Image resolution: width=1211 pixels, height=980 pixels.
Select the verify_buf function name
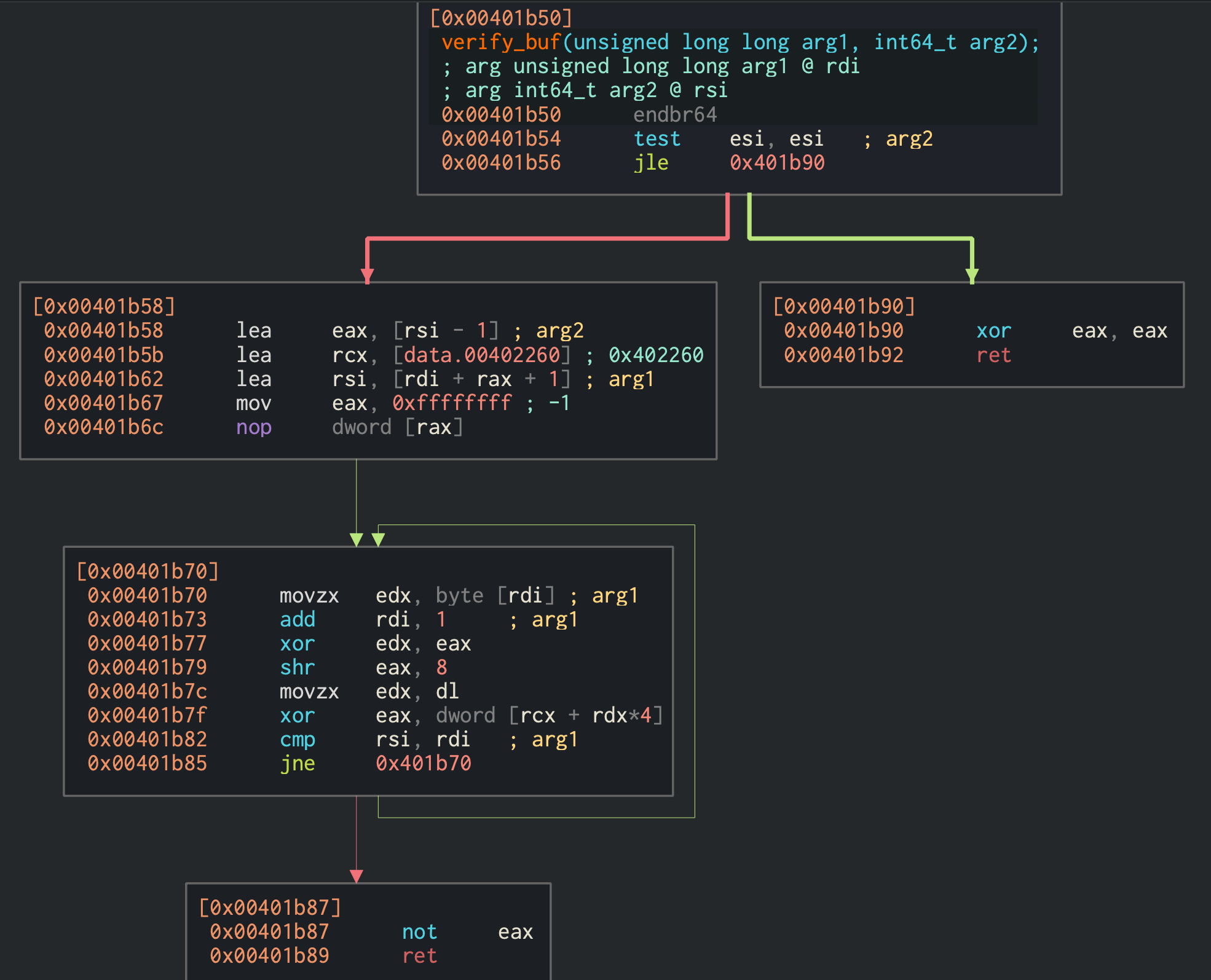tap(500, 42)
